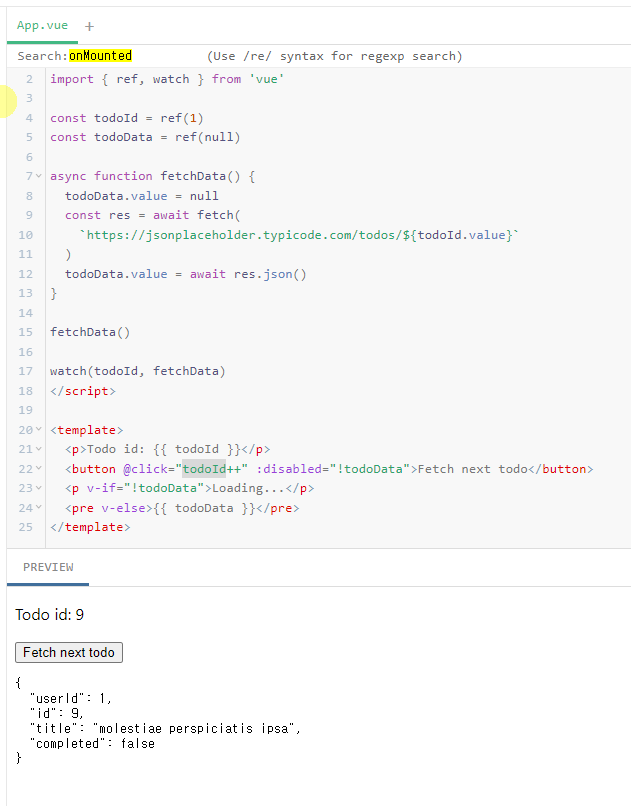The height and width of the screenshot is (806, 631).
Task: Click the "completed": false JSON line
Action: click(x=92, y=743)
